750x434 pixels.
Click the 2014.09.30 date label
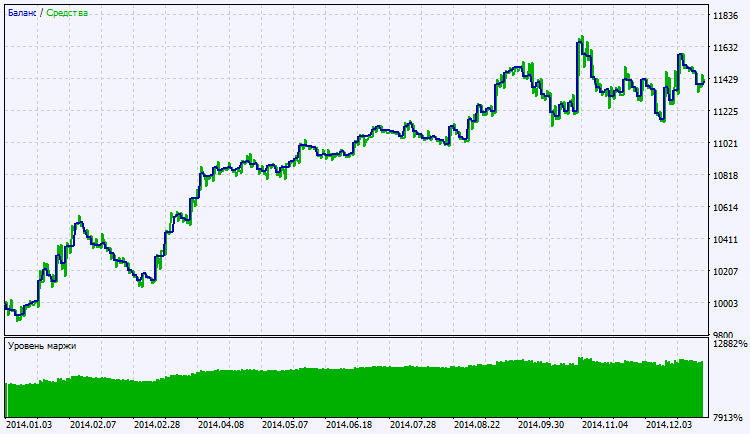tap(541, 425)
